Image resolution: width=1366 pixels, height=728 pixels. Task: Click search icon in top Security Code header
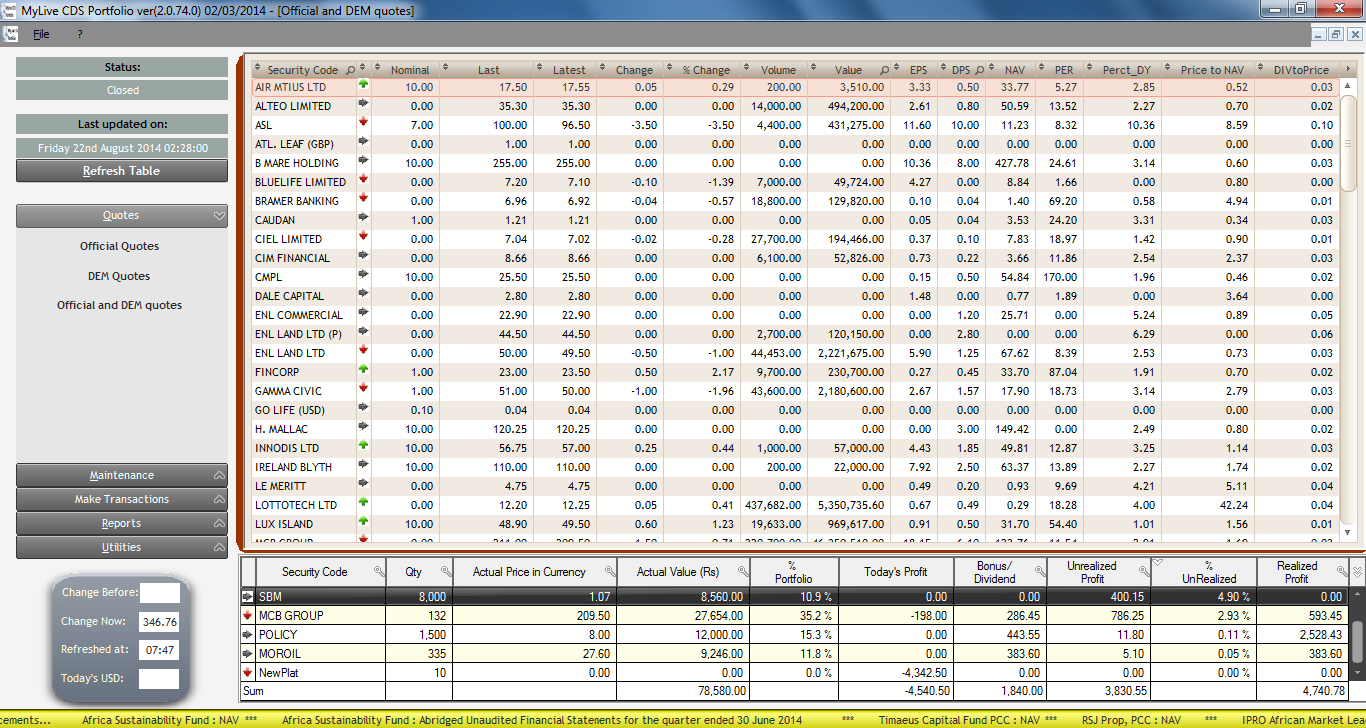pyautogui.click(x=350, y=70)
